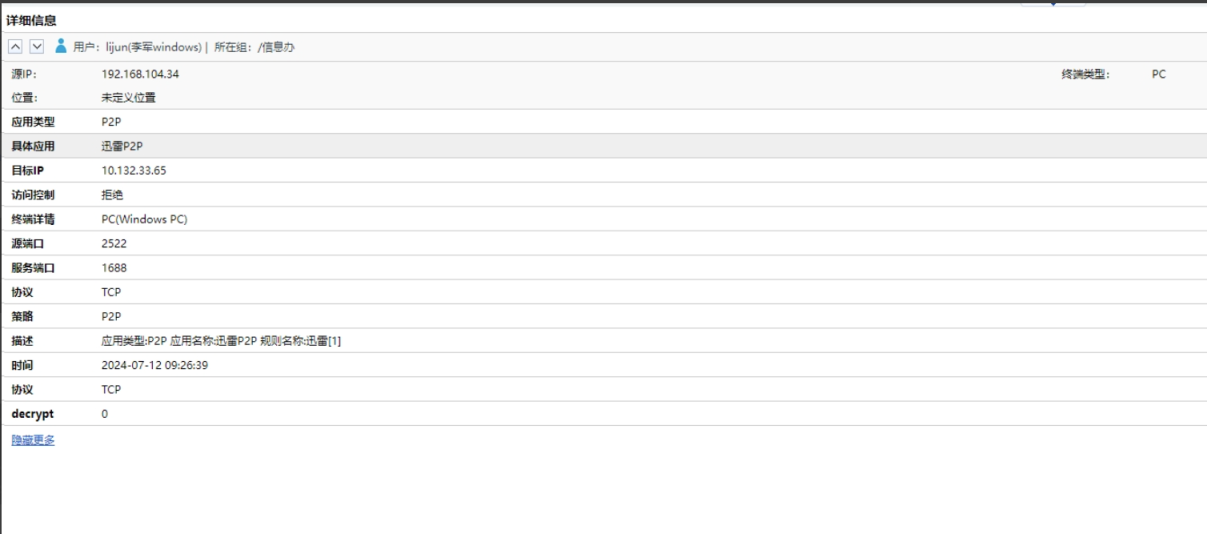Screen dimensions: 1207x534
Task: Click source IP value 192.168.104.34
Action: coord(140,74)
